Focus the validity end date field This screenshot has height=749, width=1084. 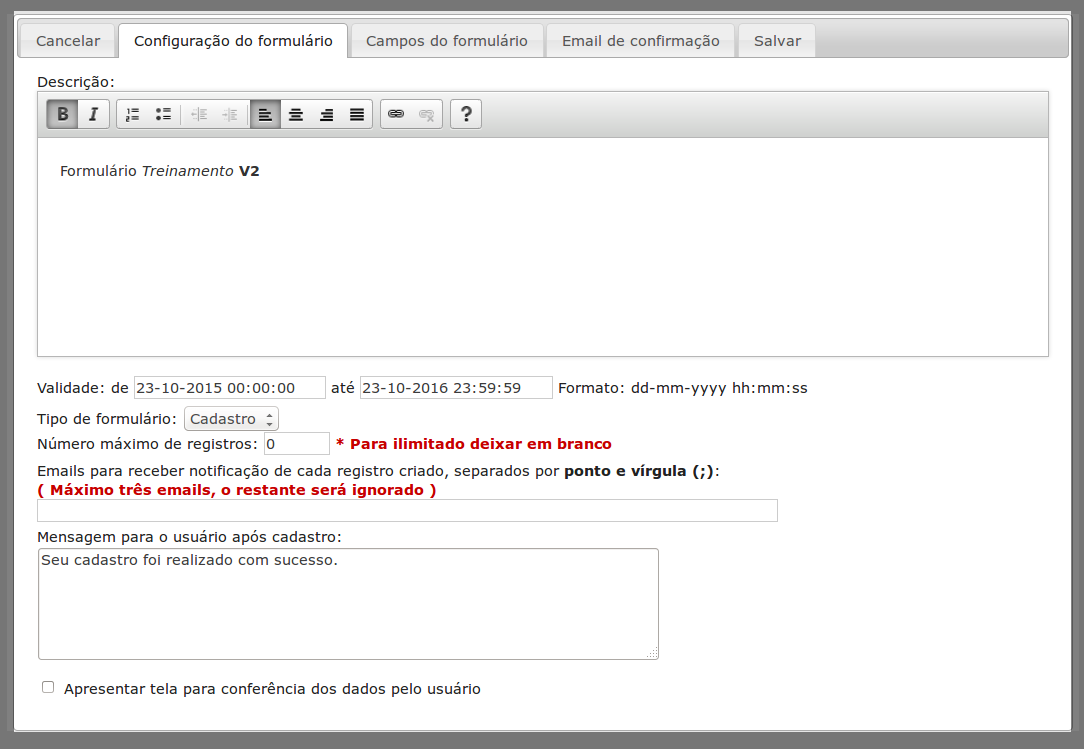456,388
